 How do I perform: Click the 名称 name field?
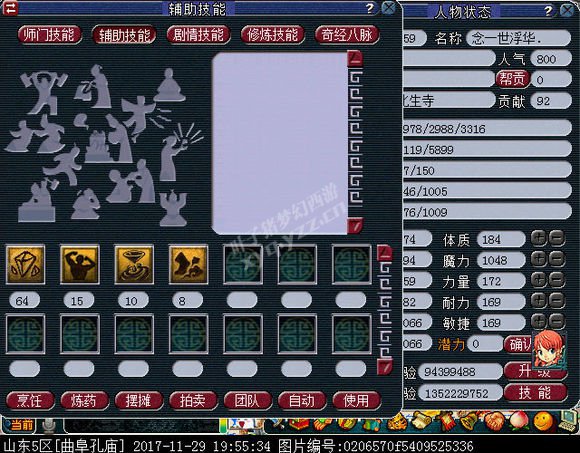pos(518,38)
